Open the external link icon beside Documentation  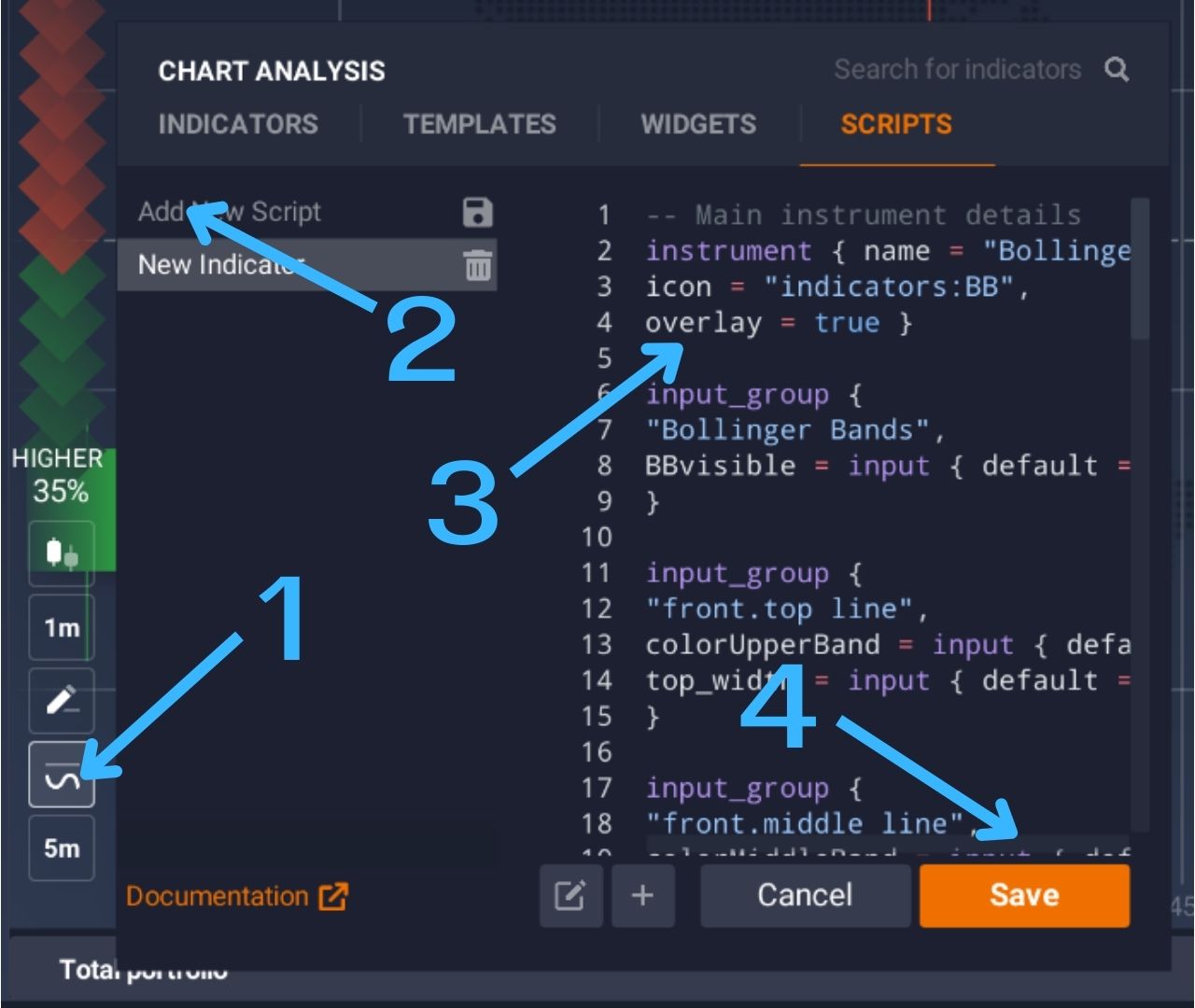[333, 896]
